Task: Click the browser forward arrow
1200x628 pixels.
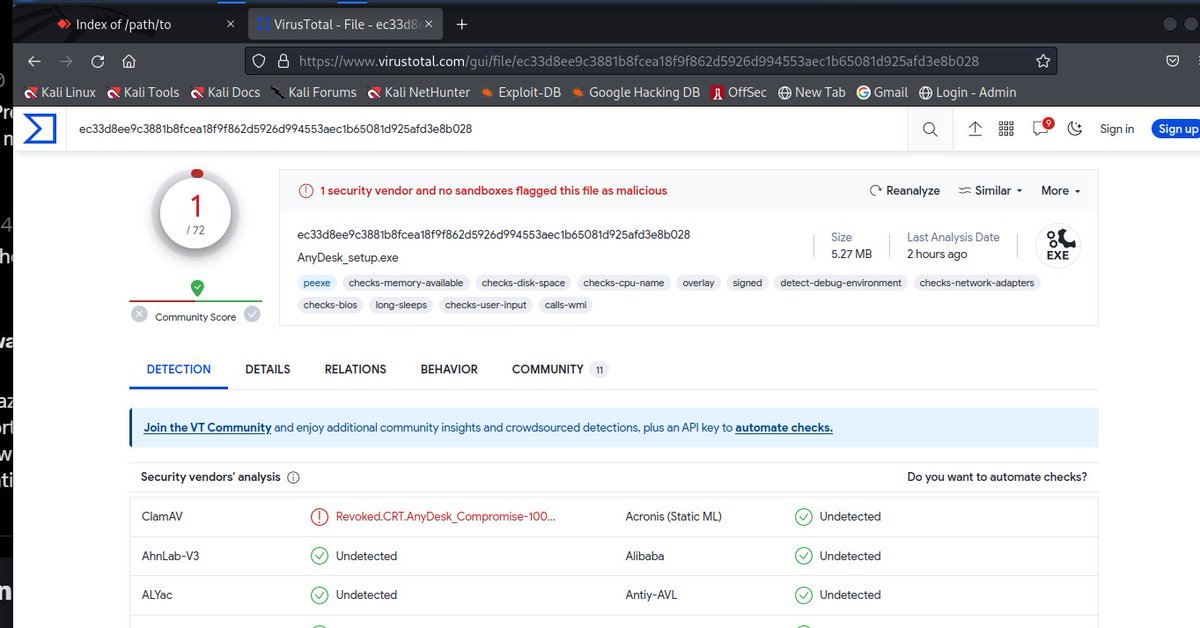Action: 66,61
